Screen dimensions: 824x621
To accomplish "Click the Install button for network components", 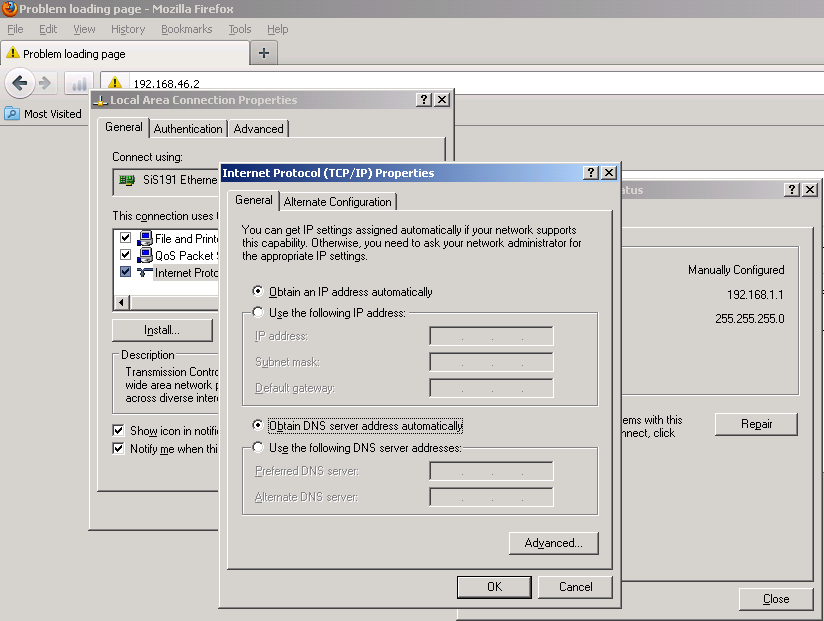I will [x=163, y=329].
